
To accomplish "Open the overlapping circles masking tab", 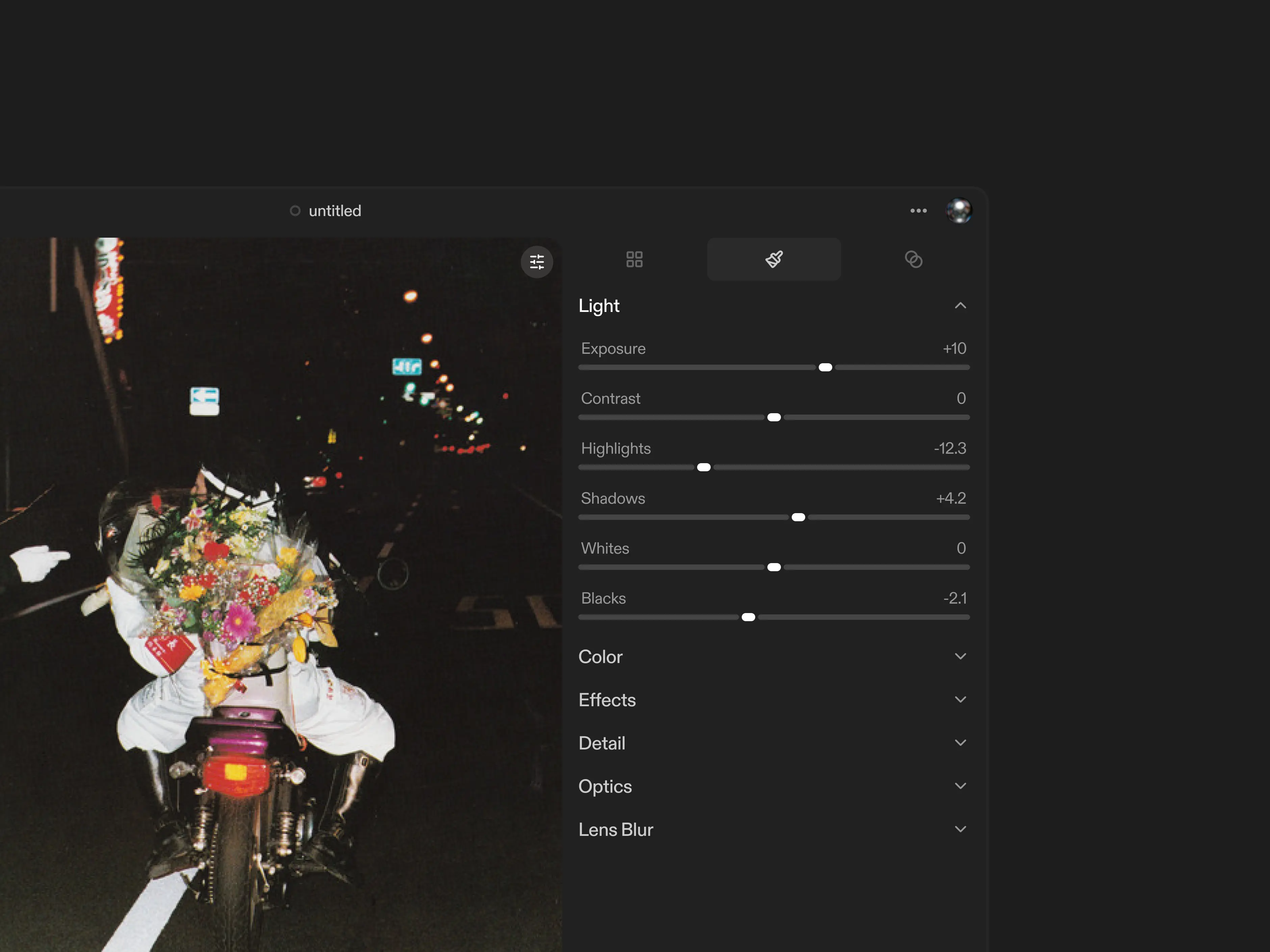I will click(x=913, y=259).
